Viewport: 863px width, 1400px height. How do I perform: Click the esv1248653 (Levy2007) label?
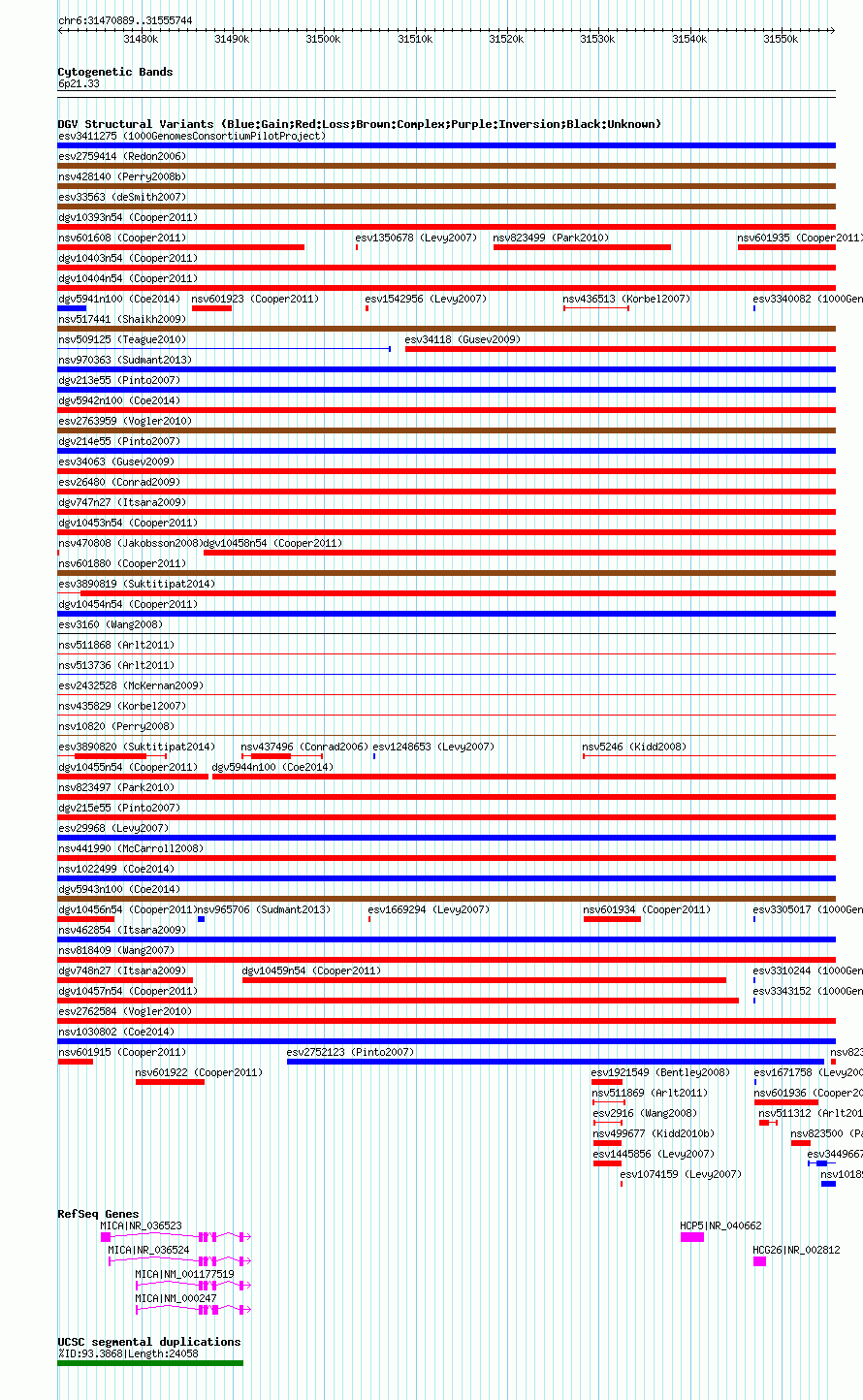433,747
